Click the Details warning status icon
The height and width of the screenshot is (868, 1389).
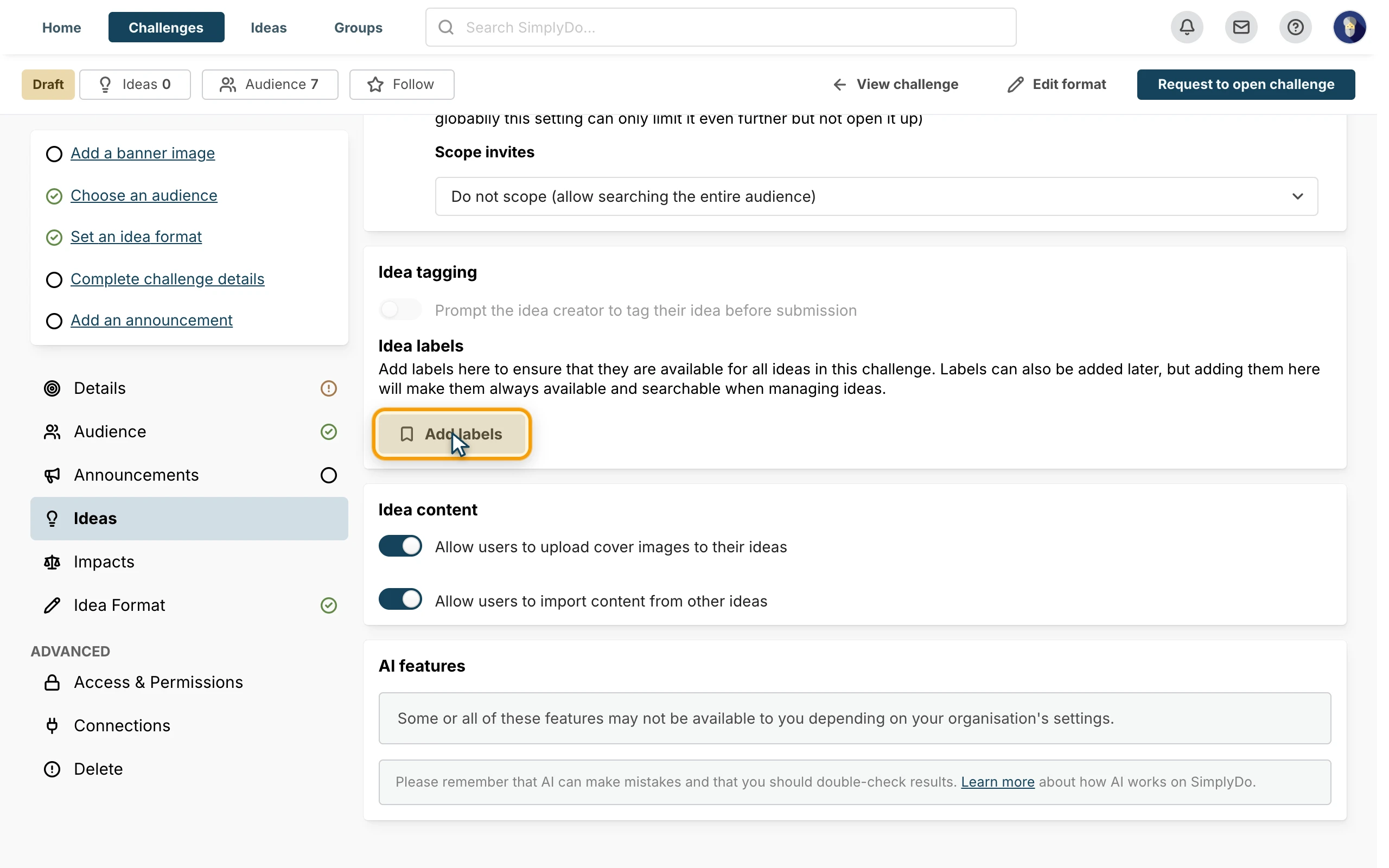(328, 388)
